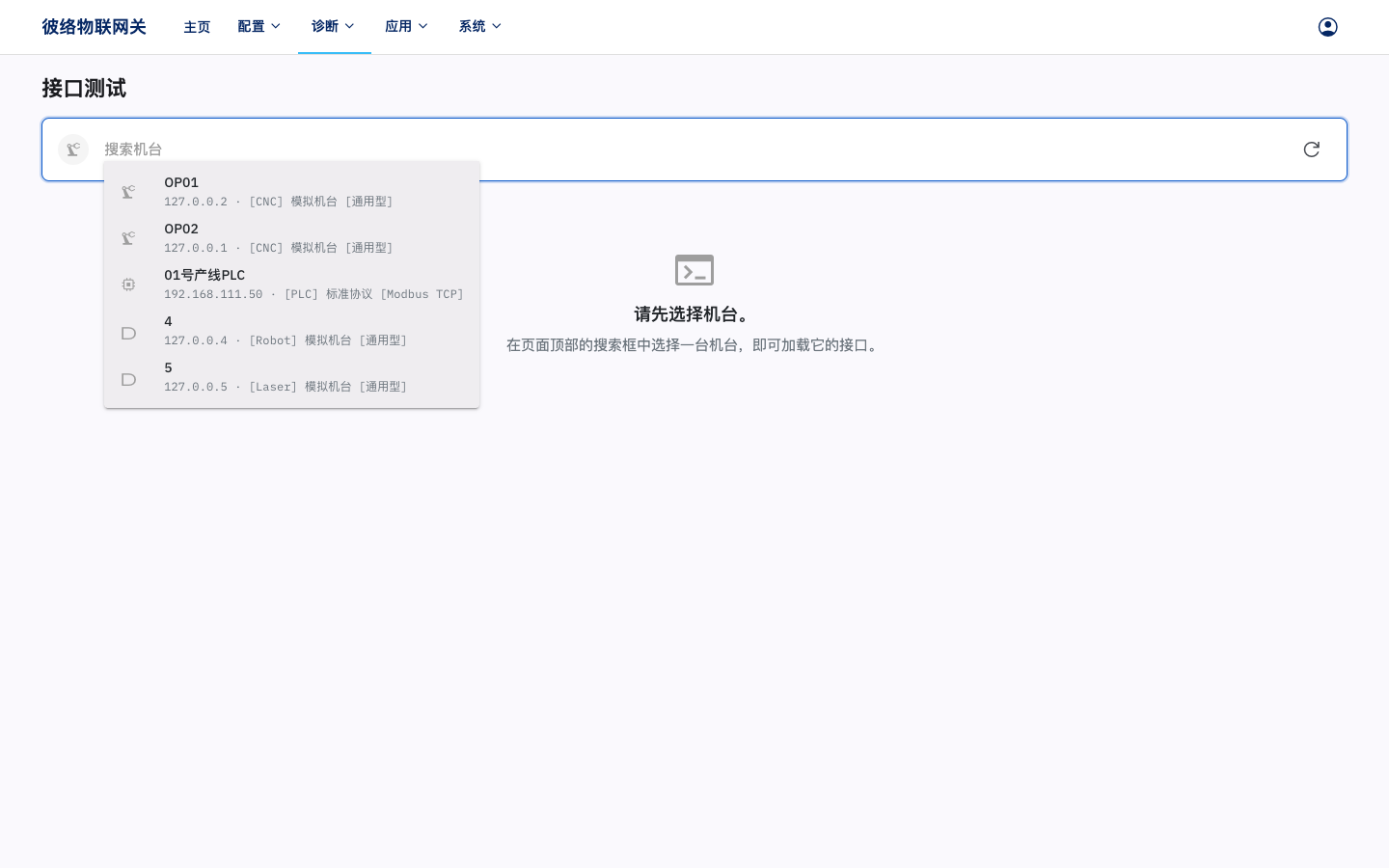Click the robot-arm icon beside OP01
Screen dimensions: 1389x868
128,192
